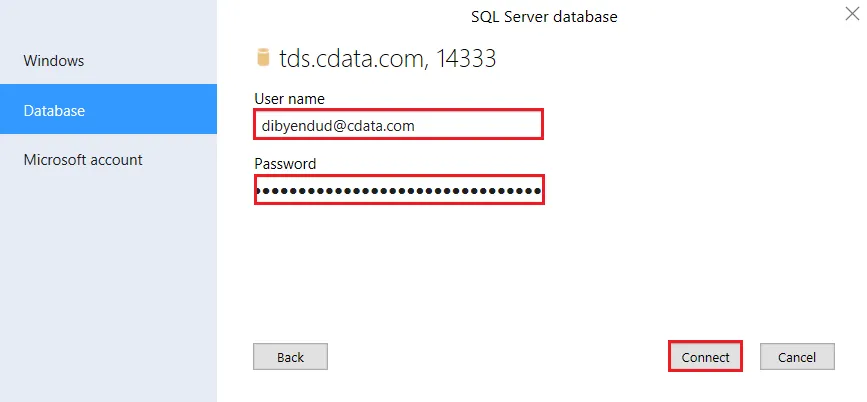Click the dibyendud@cdata.com text

coord(337,126)
